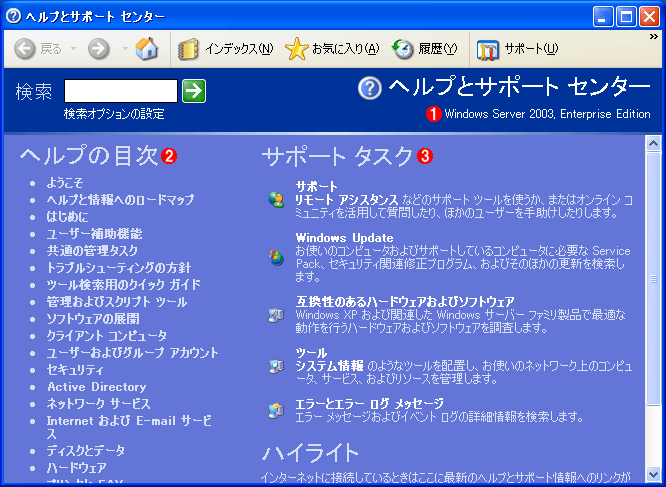The width and height of the screenshot is (666, 487).
Task: Open 共通の管理タスク topic
Action: [x=92, y=251]
